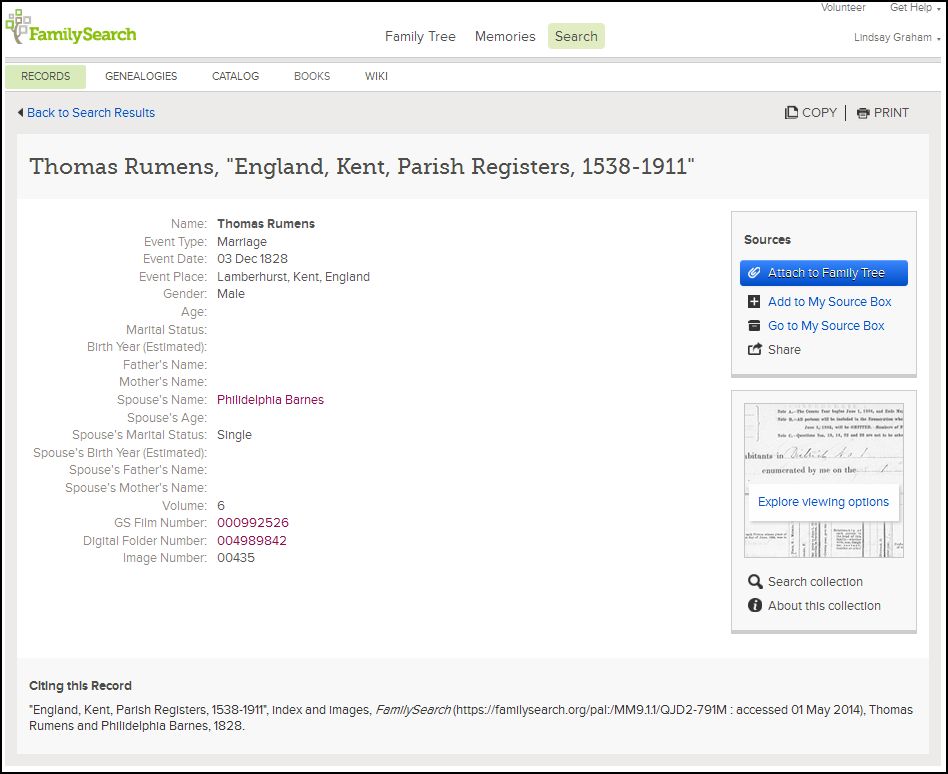Click the FamilySearch wordmark text
The width and height of the screenshot is (948, 774).
click(x=82, y=34)
